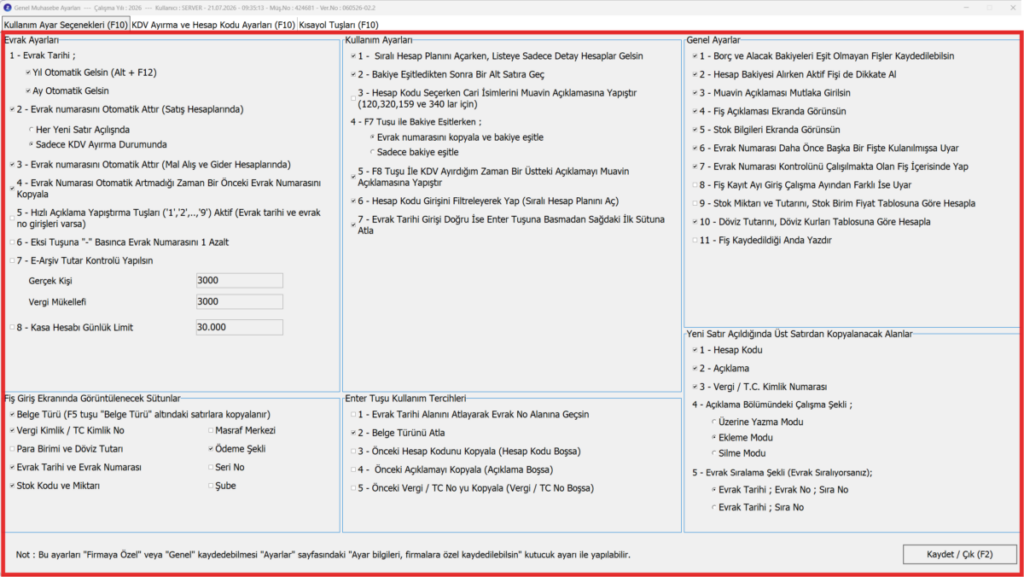Enable Masraf Merkezi column checkbox
The image size is (1024, 577).
click(x=211, y=431)
